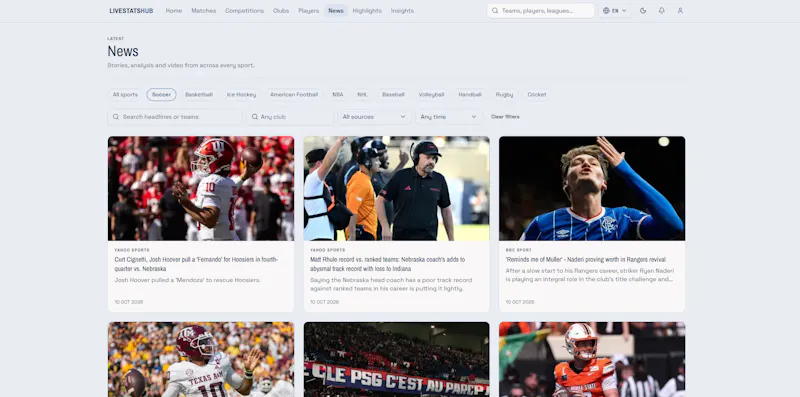
Task: Open the orange-jersey quarterback article image
Action: [592, 359]
